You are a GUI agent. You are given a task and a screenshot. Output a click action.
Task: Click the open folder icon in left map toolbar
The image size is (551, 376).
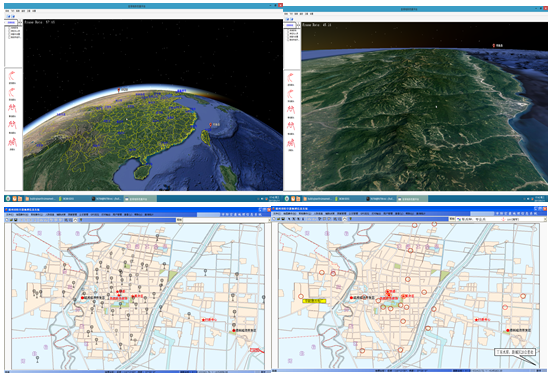click(12, 220)
